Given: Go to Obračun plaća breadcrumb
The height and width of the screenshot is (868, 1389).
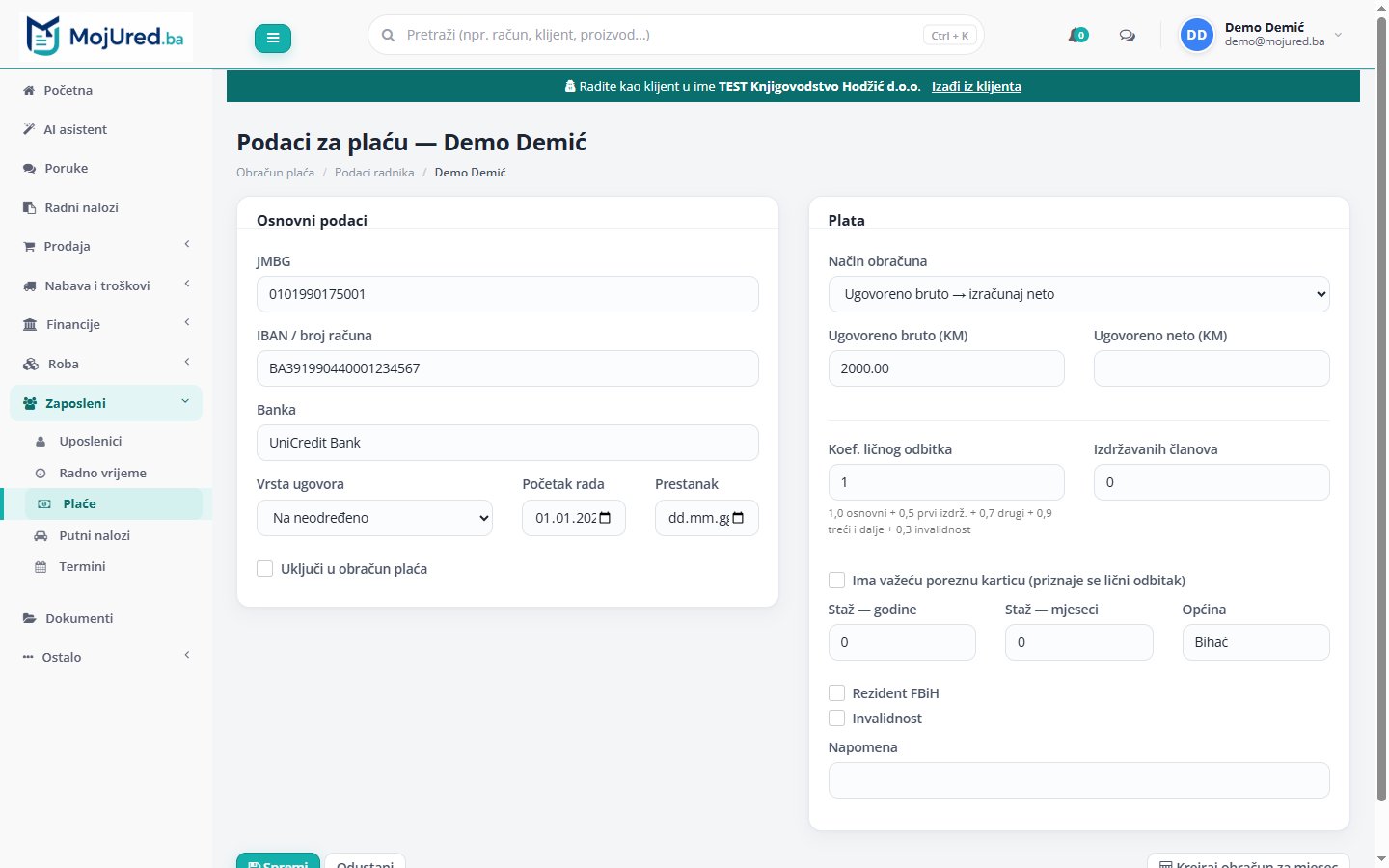Looking at the screenshot, I should click(x=275, y=173).
